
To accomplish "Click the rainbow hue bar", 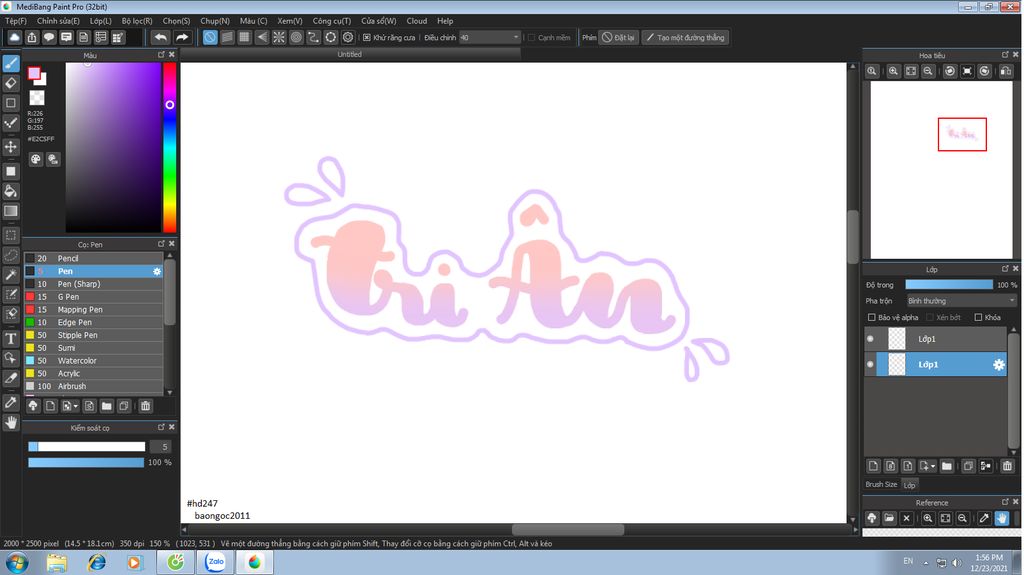I will 169,148.
